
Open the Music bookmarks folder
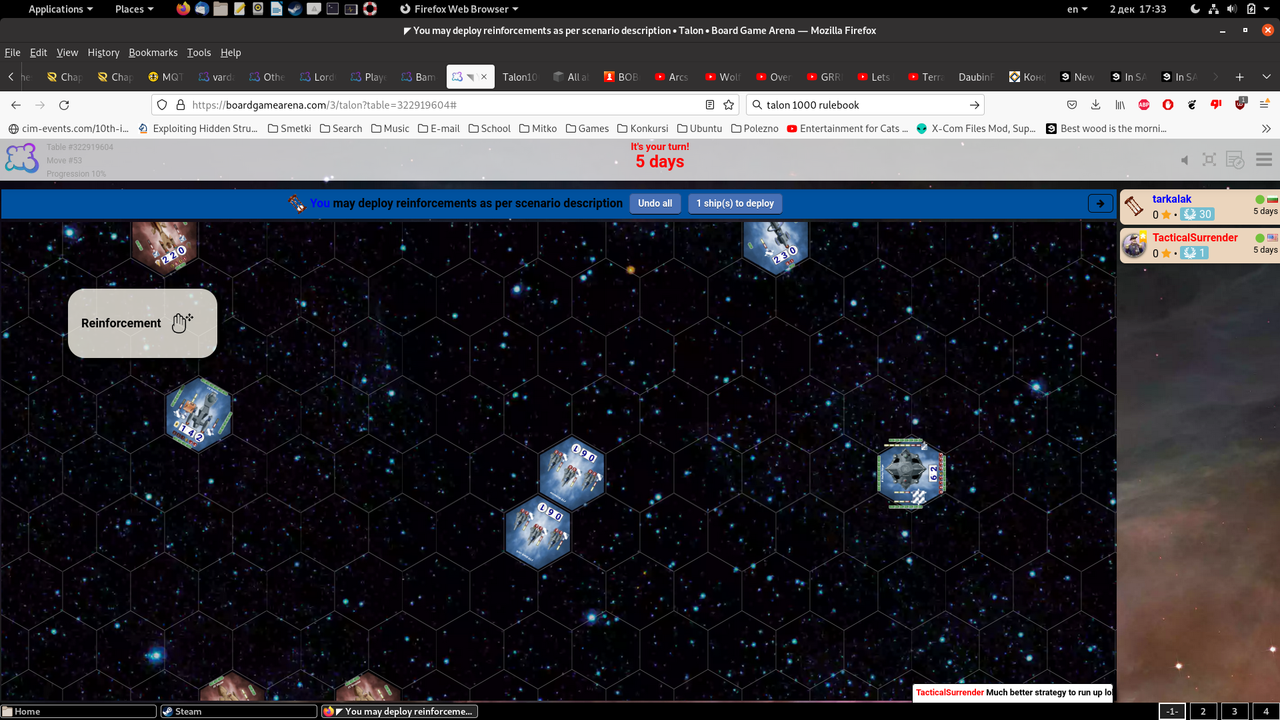pos(390,128)
